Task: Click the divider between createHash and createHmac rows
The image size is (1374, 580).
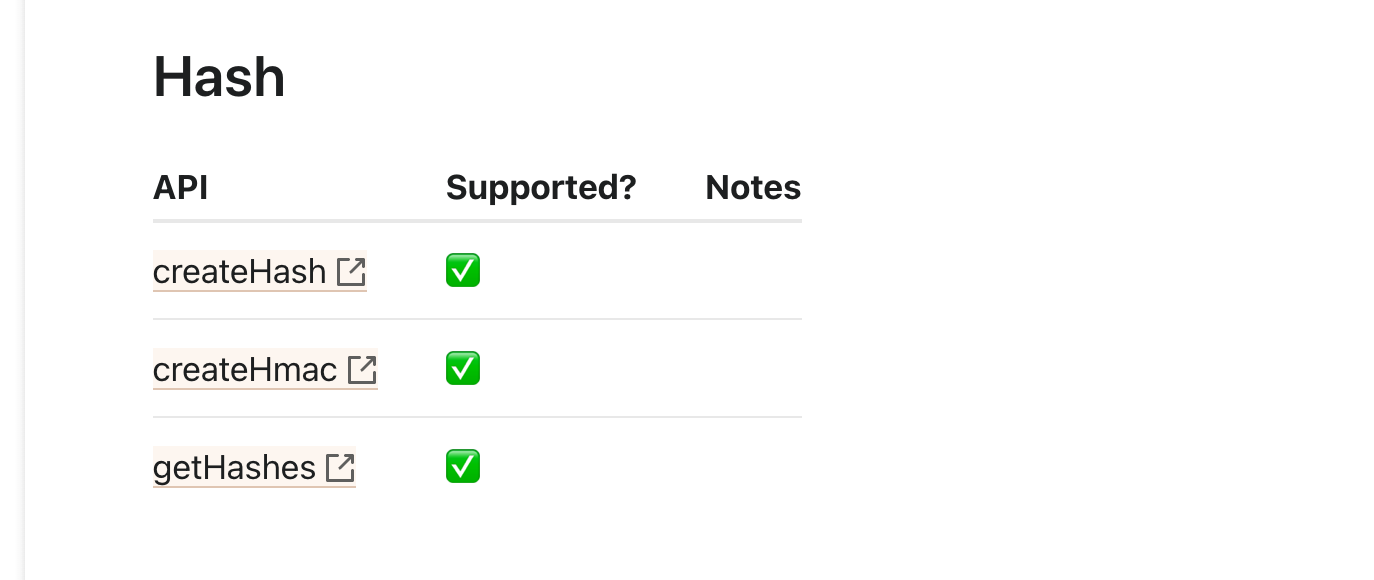Action: point(477,319)
